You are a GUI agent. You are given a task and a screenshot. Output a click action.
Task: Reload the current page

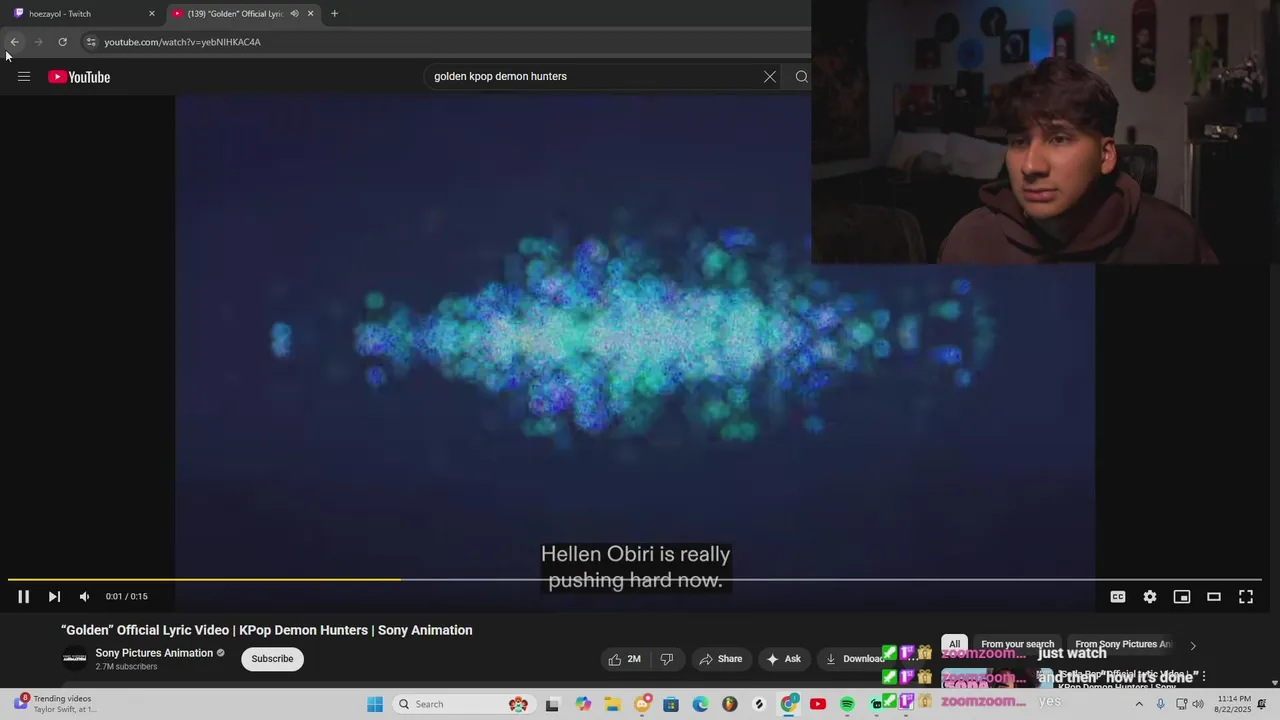click(62, 42)
